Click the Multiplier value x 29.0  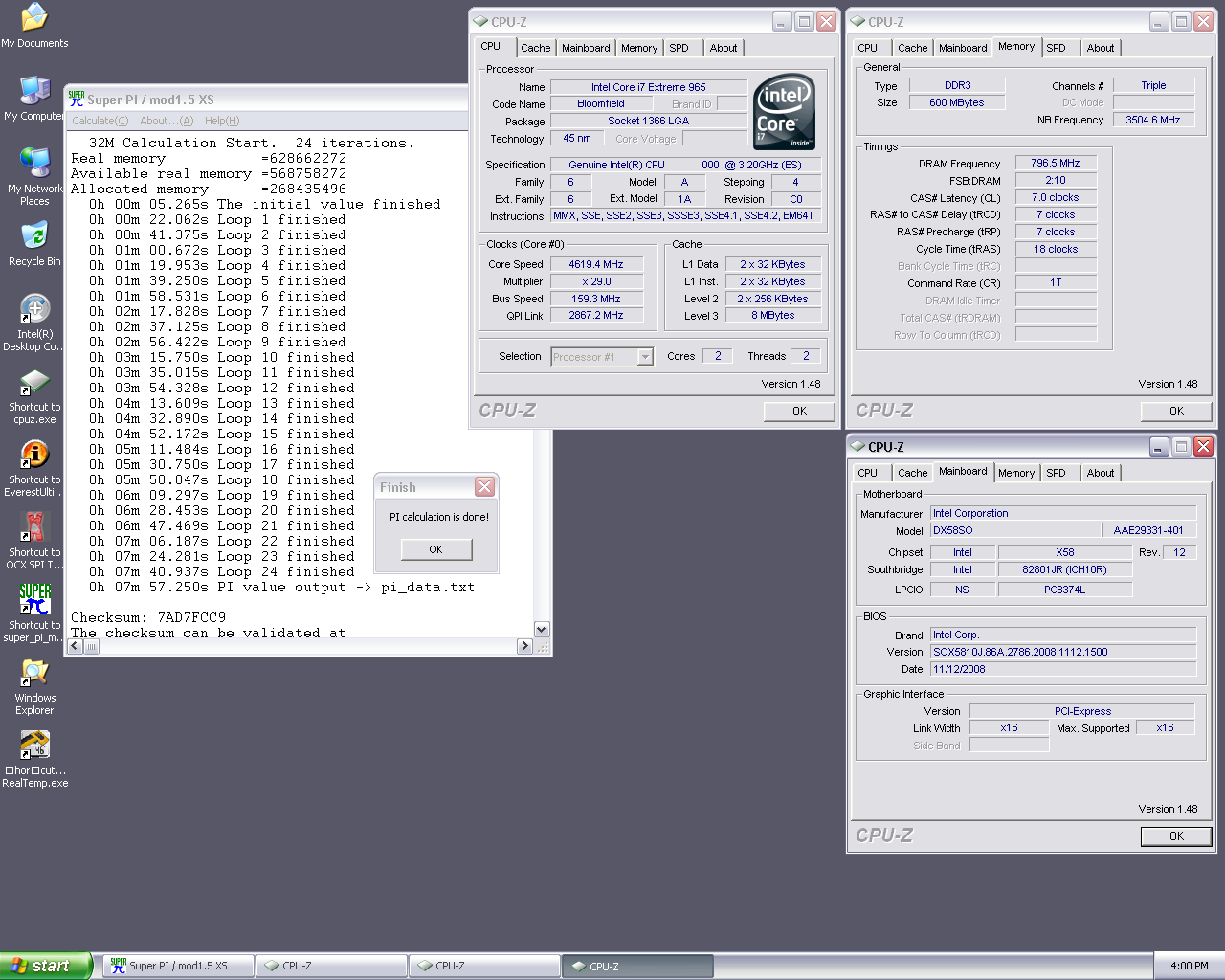click(596, 281)
